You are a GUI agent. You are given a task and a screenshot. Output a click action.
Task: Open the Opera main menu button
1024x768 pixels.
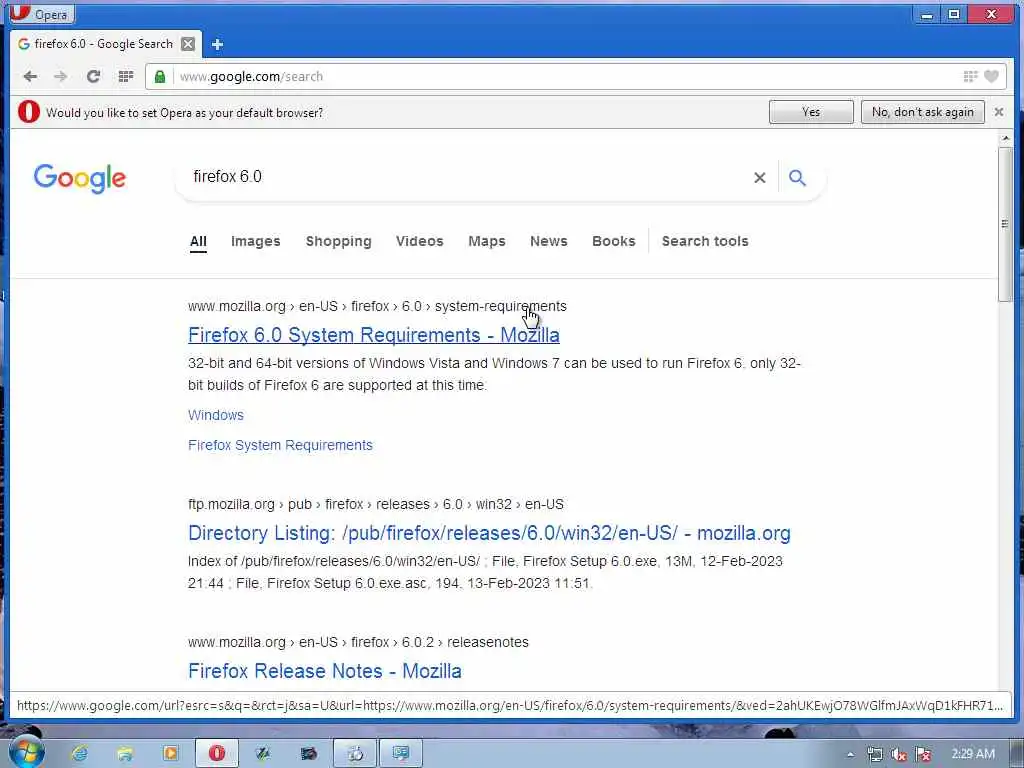42,13
